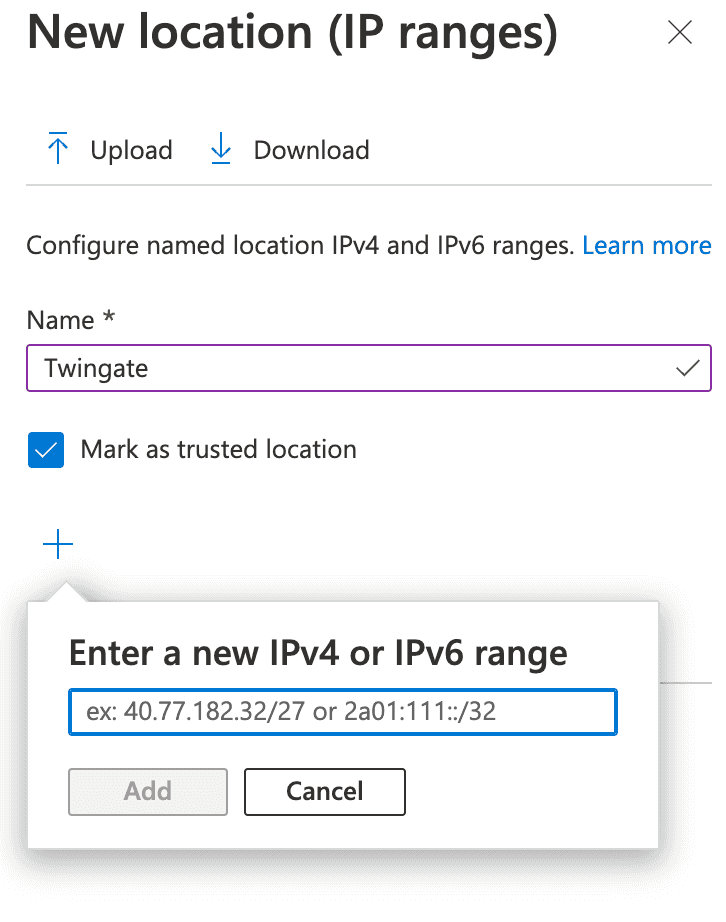This screenshot has height=922, width=726.
Task: Select the Download text label
Action: 311,151
